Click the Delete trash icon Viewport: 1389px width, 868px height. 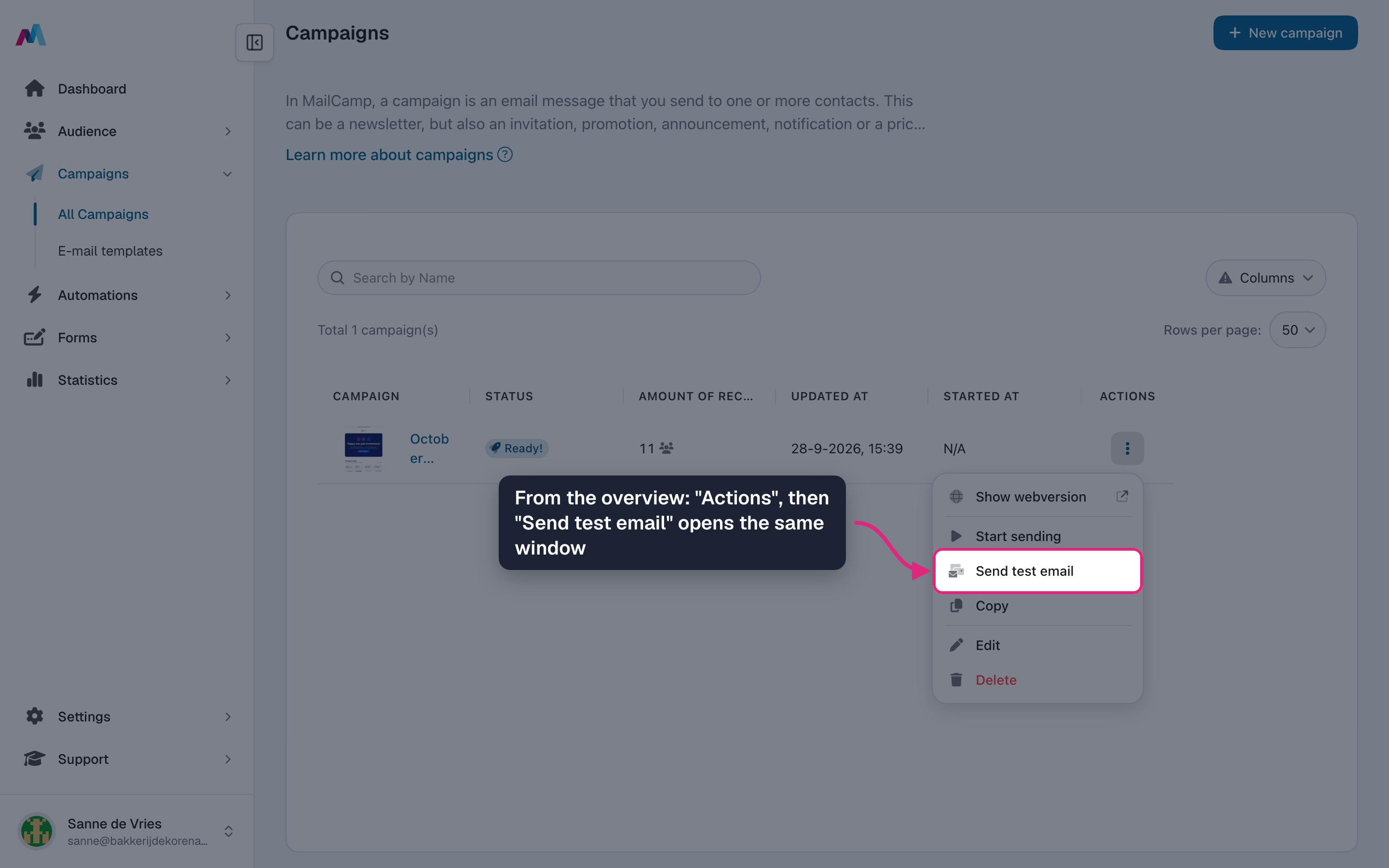(x=956, y=680)
